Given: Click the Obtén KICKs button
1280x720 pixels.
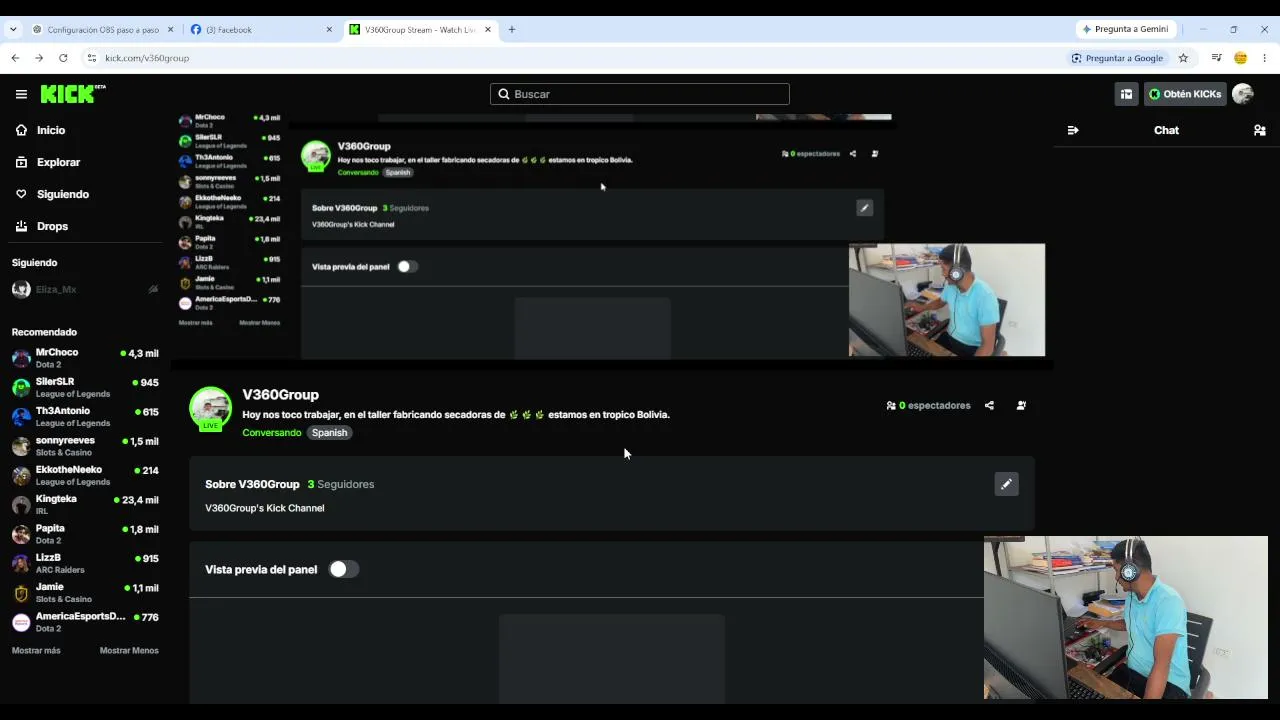Looking at the screenshot, I should 1185,94.
